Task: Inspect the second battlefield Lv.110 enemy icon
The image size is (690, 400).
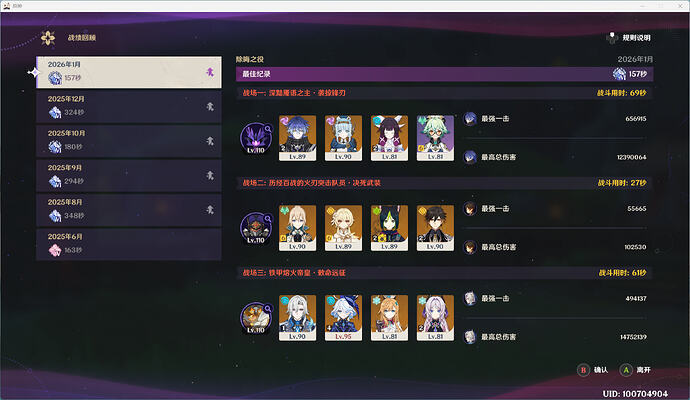Action: pyautogui.click(x=256, y=228)
